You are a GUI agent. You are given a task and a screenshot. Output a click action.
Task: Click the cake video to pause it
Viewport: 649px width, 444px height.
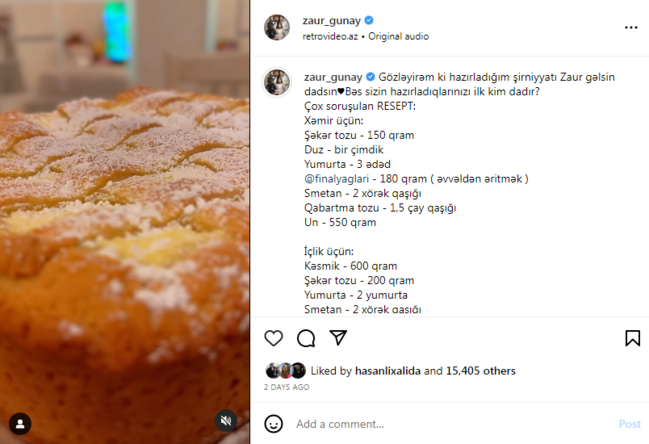coord(125,220)
